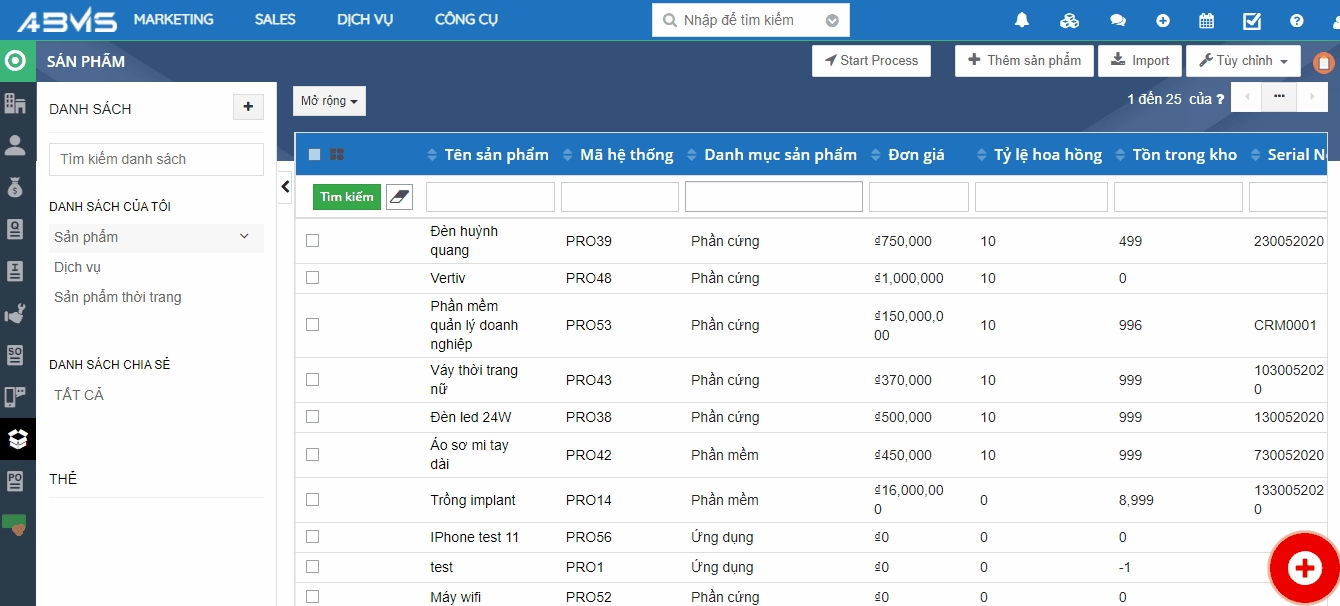This screenshot has width=1340, height=606.
Task: Open the phone message icon in sidebar
Action: (15, 397)
